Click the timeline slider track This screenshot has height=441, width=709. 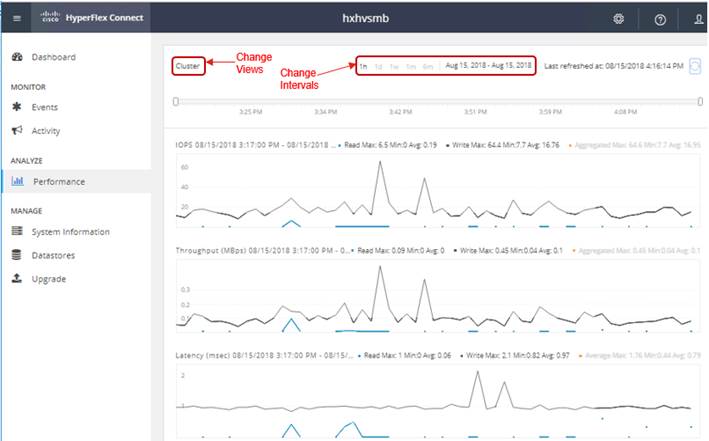pos(438,101)
